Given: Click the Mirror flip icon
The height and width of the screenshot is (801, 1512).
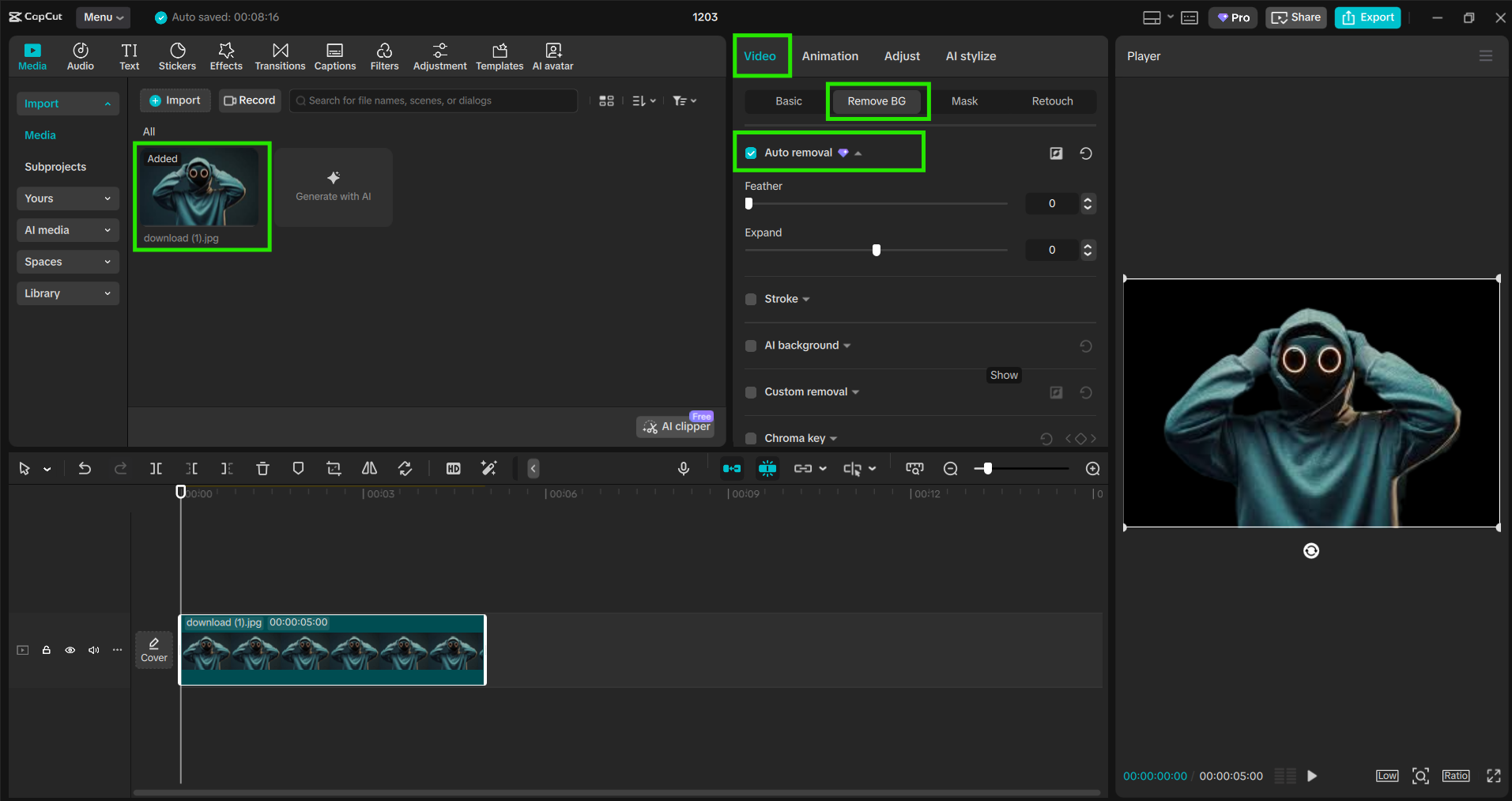Looking at the screenshot, I should pyautogui.click(x=369, y=469).
